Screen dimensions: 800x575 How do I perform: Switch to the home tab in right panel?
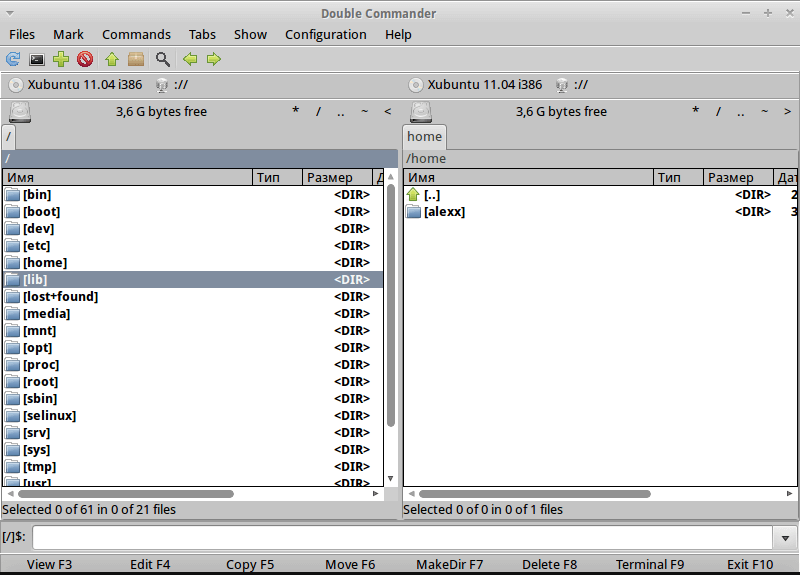424,136
